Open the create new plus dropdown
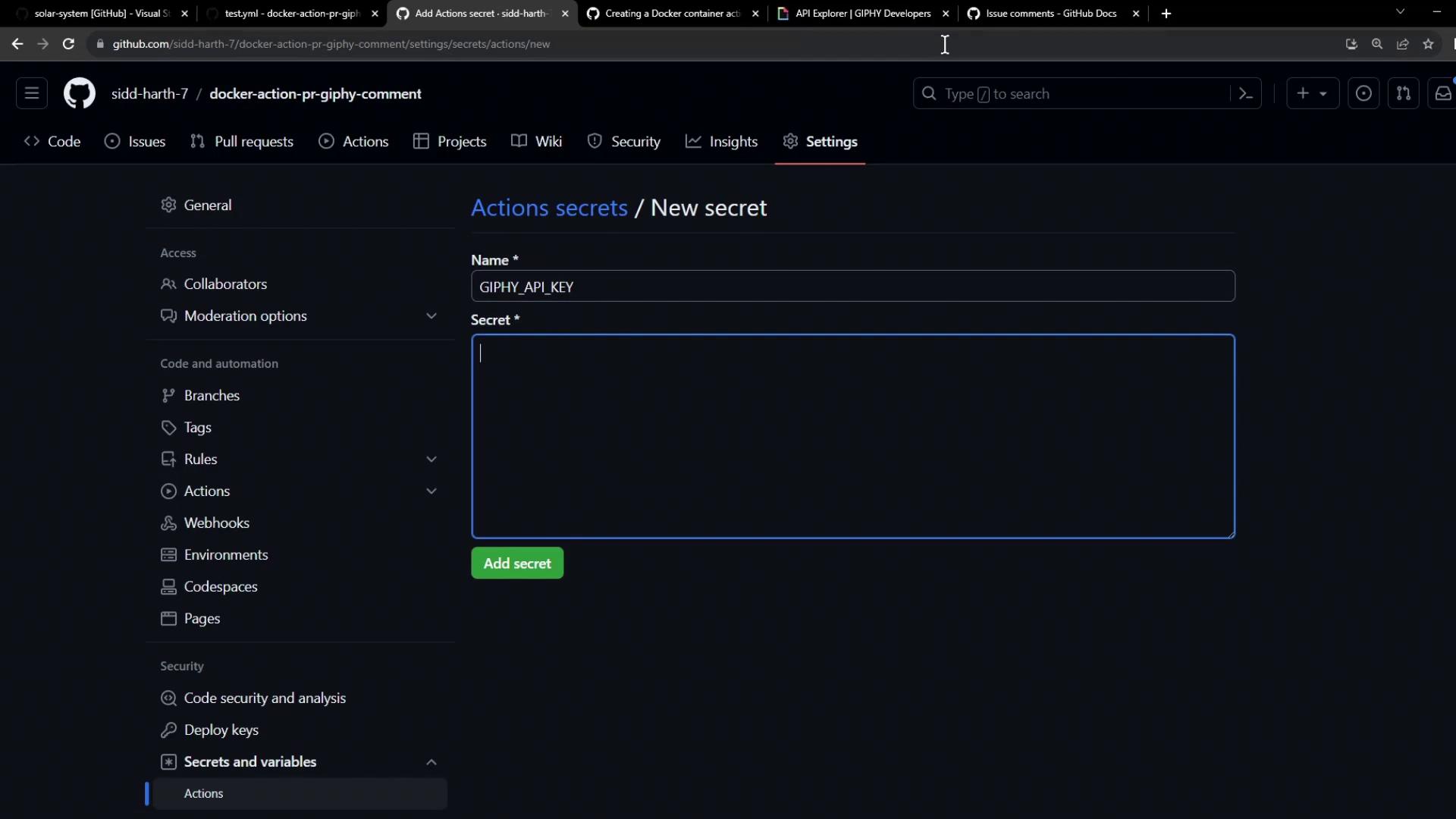 1312,93
